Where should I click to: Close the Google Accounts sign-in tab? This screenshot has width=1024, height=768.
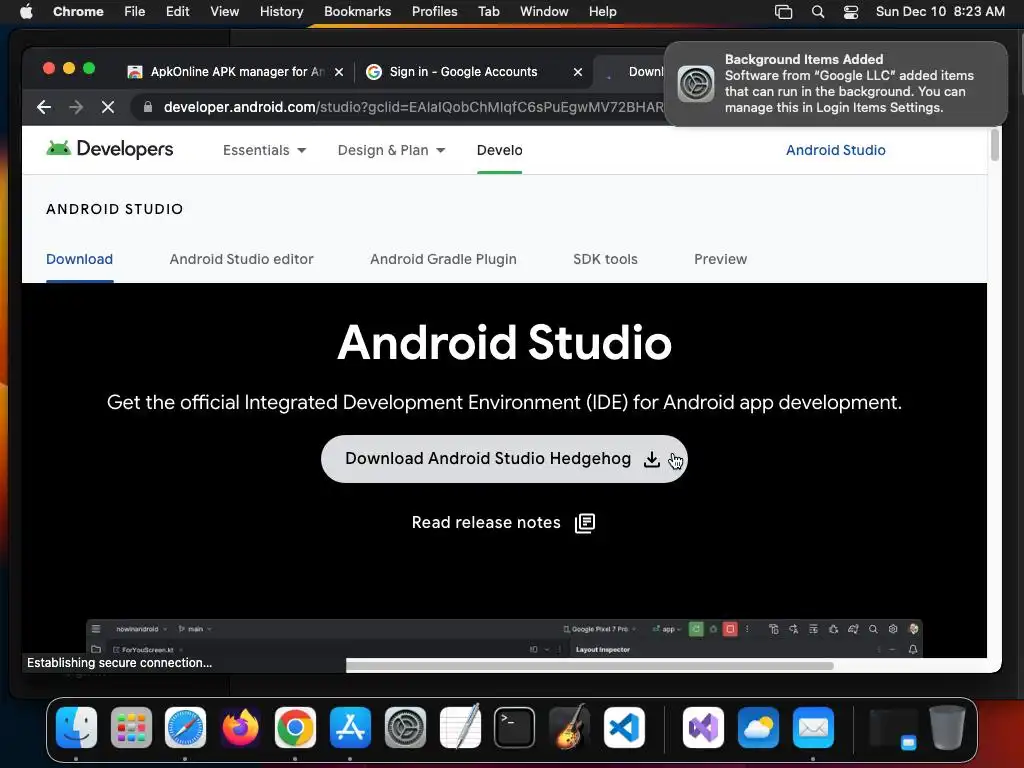(x=578, y=72)
